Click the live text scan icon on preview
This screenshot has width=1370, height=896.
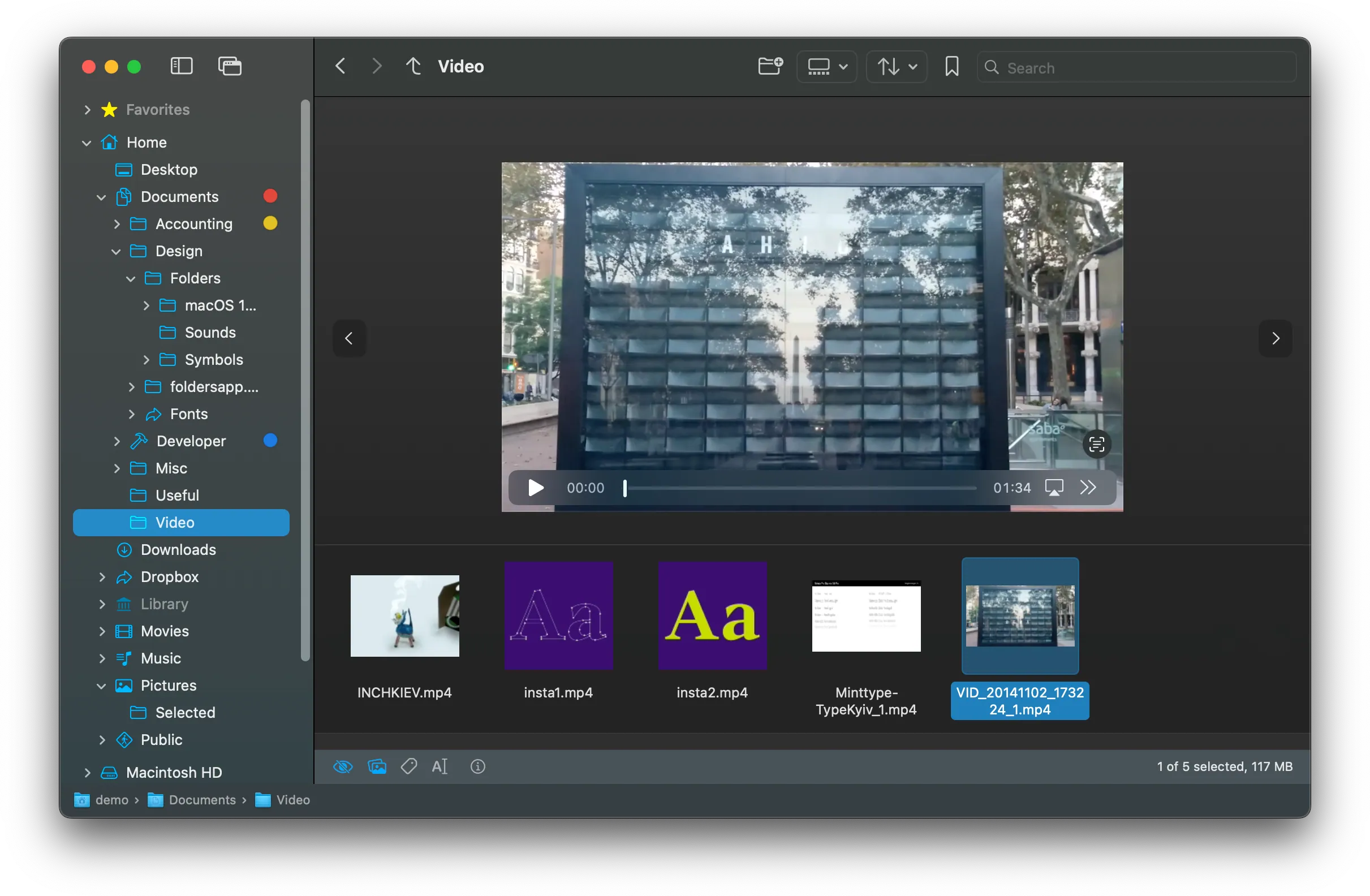coord(1097,443)
